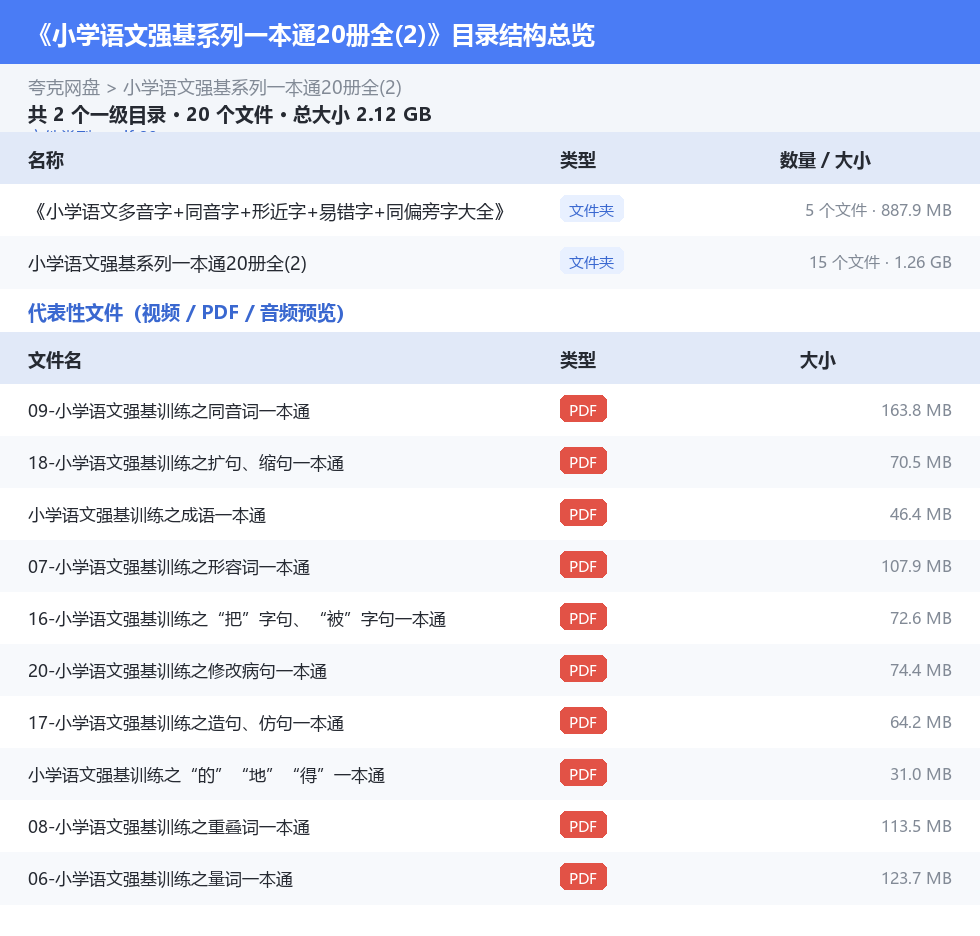Image resolution: width=980 pixels, height=936 pixels.
Task: Open file 16-“把”字句、“被”字句一本通
Action: pyautogui.click(x=490, y=618)
